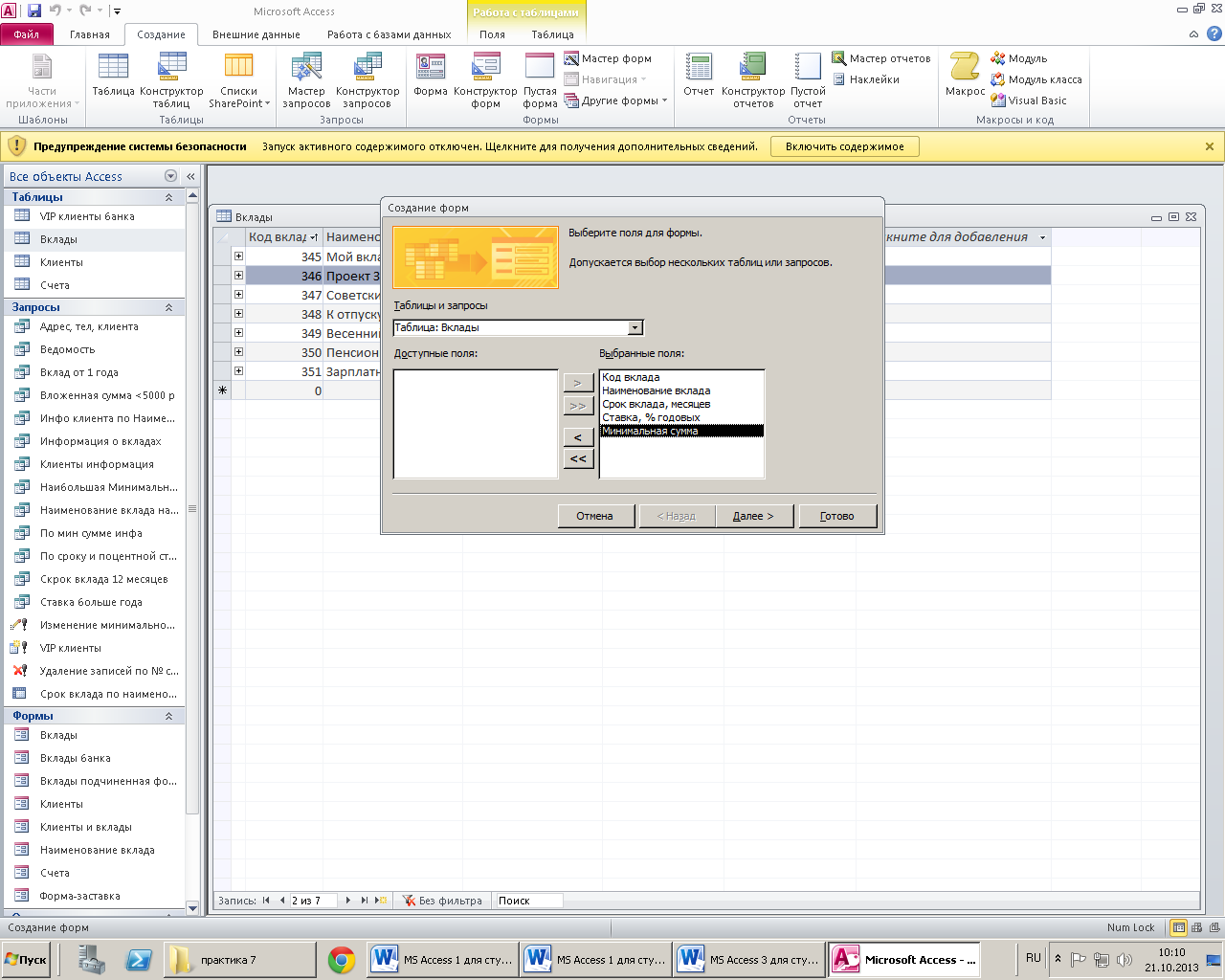Click the Готово button
The width and height of the screenshot is (1225, 980).
[836, 516]
